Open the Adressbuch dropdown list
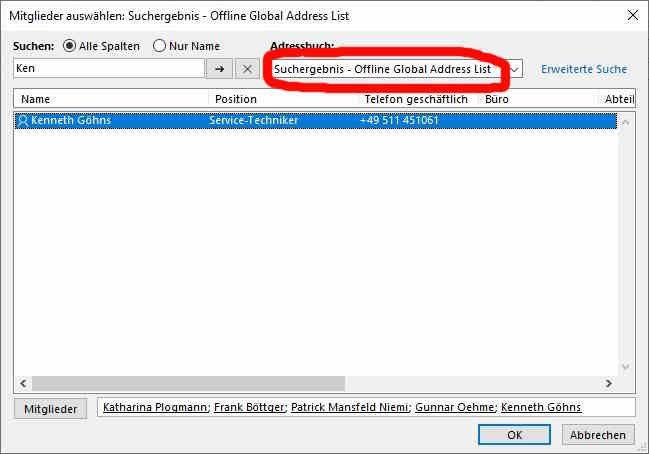Viewport: 649px width, 454px height. click(x=515, y=69)
